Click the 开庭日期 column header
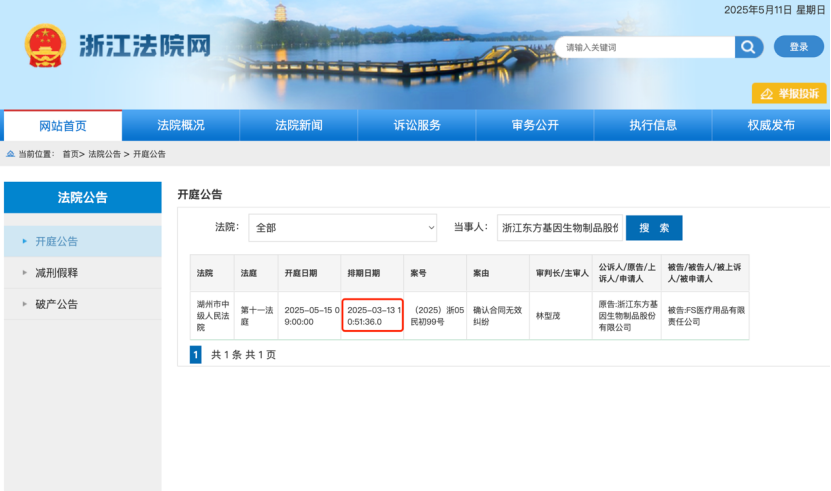The image size is (831, 491). pos(310,273)
